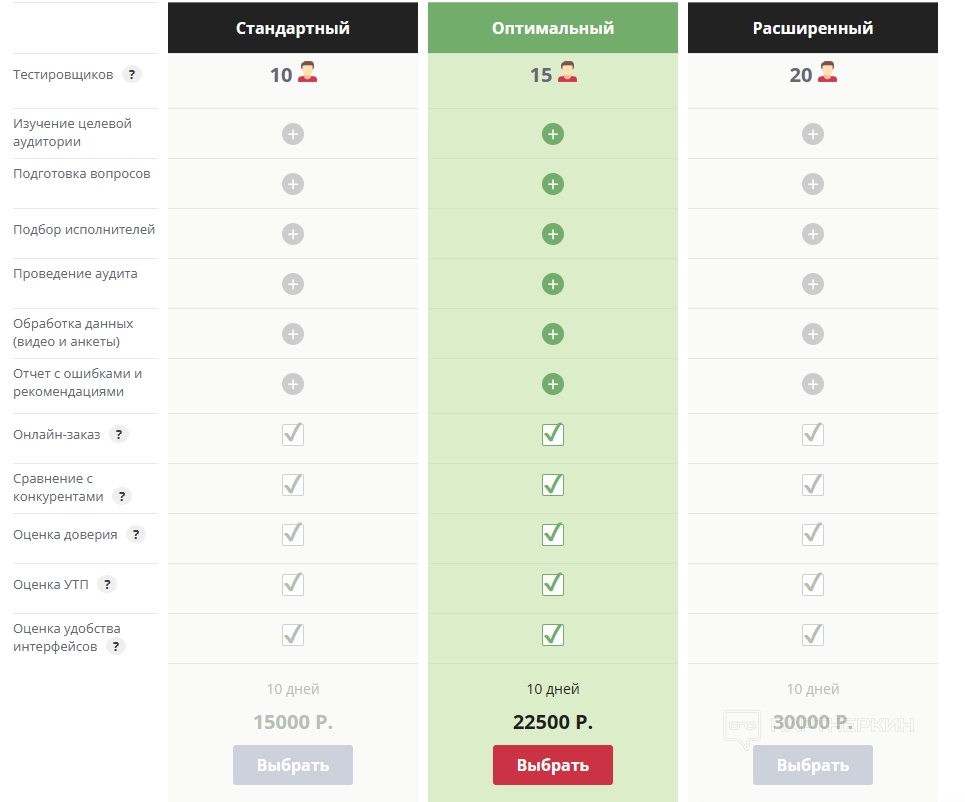Click help icon for Оценка удобства интерфейсов
Image resolution: width=965 pixels, height=802 pixels.
[116, 647]
